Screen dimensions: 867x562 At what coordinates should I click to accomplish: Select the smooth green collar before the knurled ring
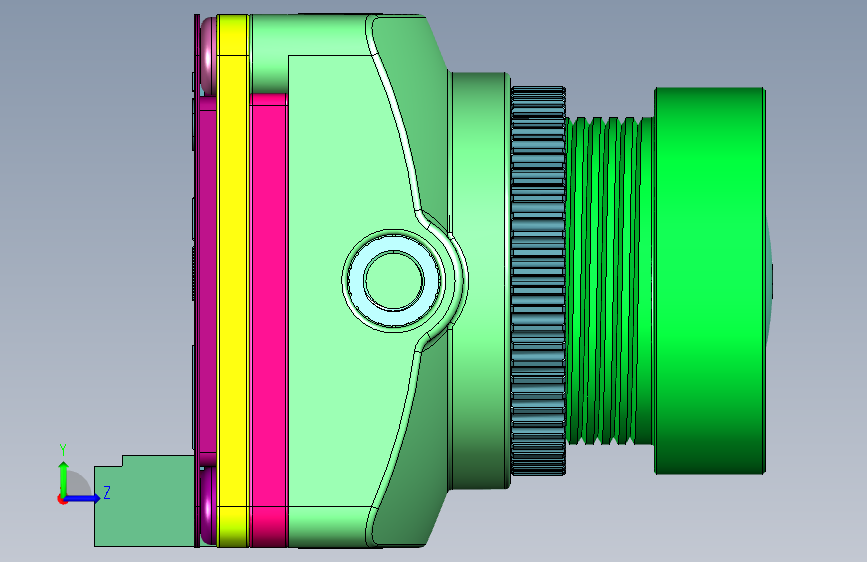click(x=480, y=280)
